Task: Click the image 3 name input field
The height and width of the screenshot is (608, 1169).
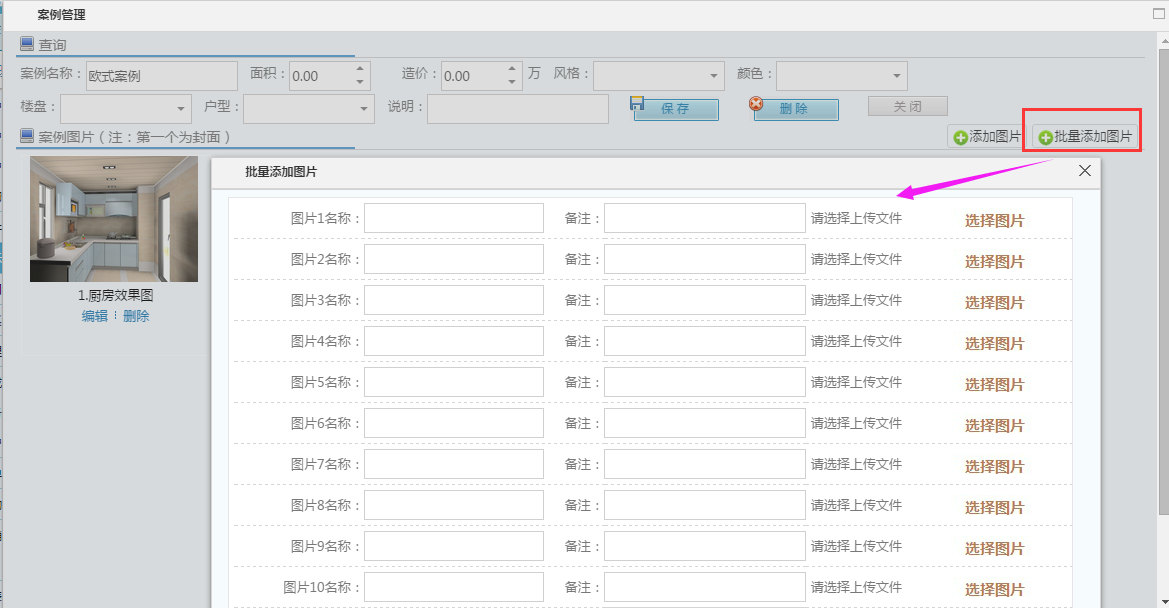Action: point(453,300)
